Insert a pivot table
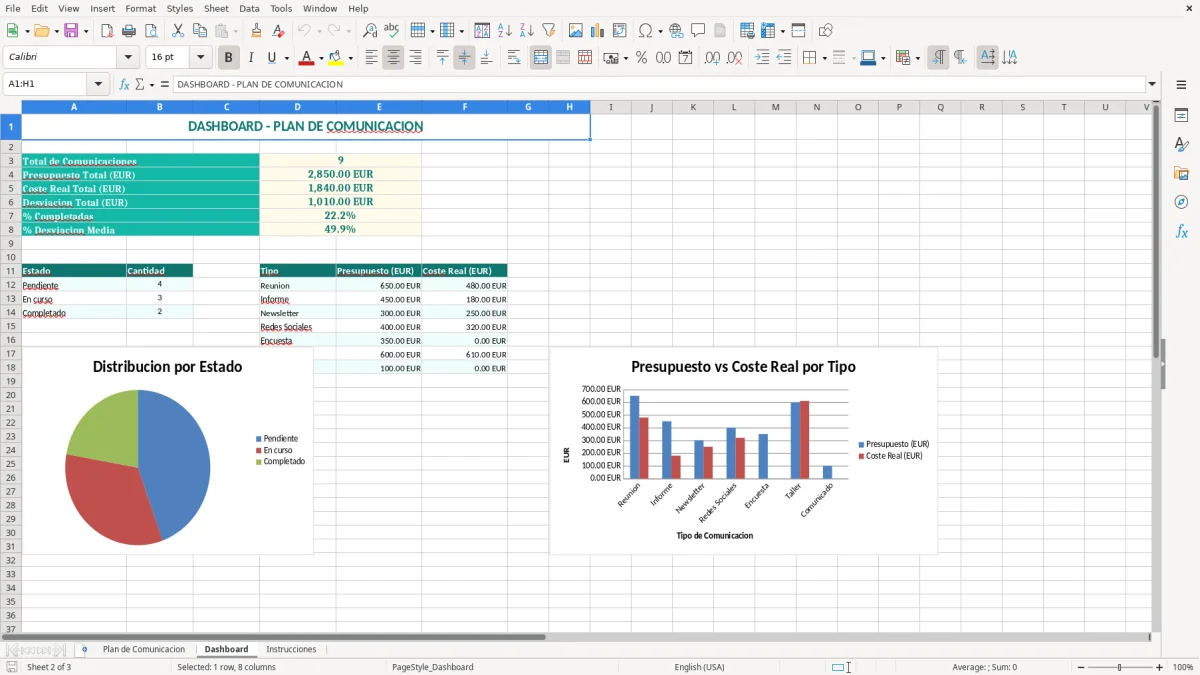This screenshot has width=1200, height=675. tap(620, 31)
